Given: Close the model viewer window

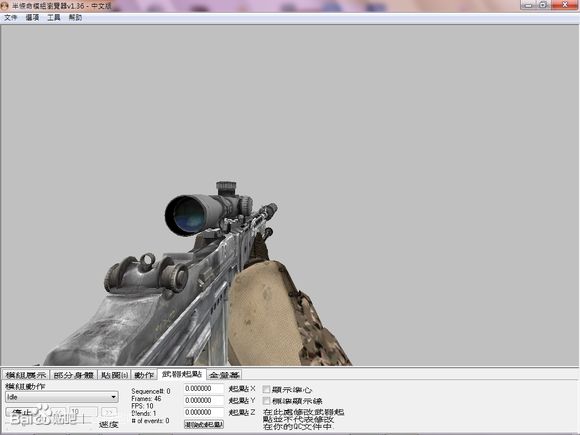Looking at the screenshot, I should point(565,5).
